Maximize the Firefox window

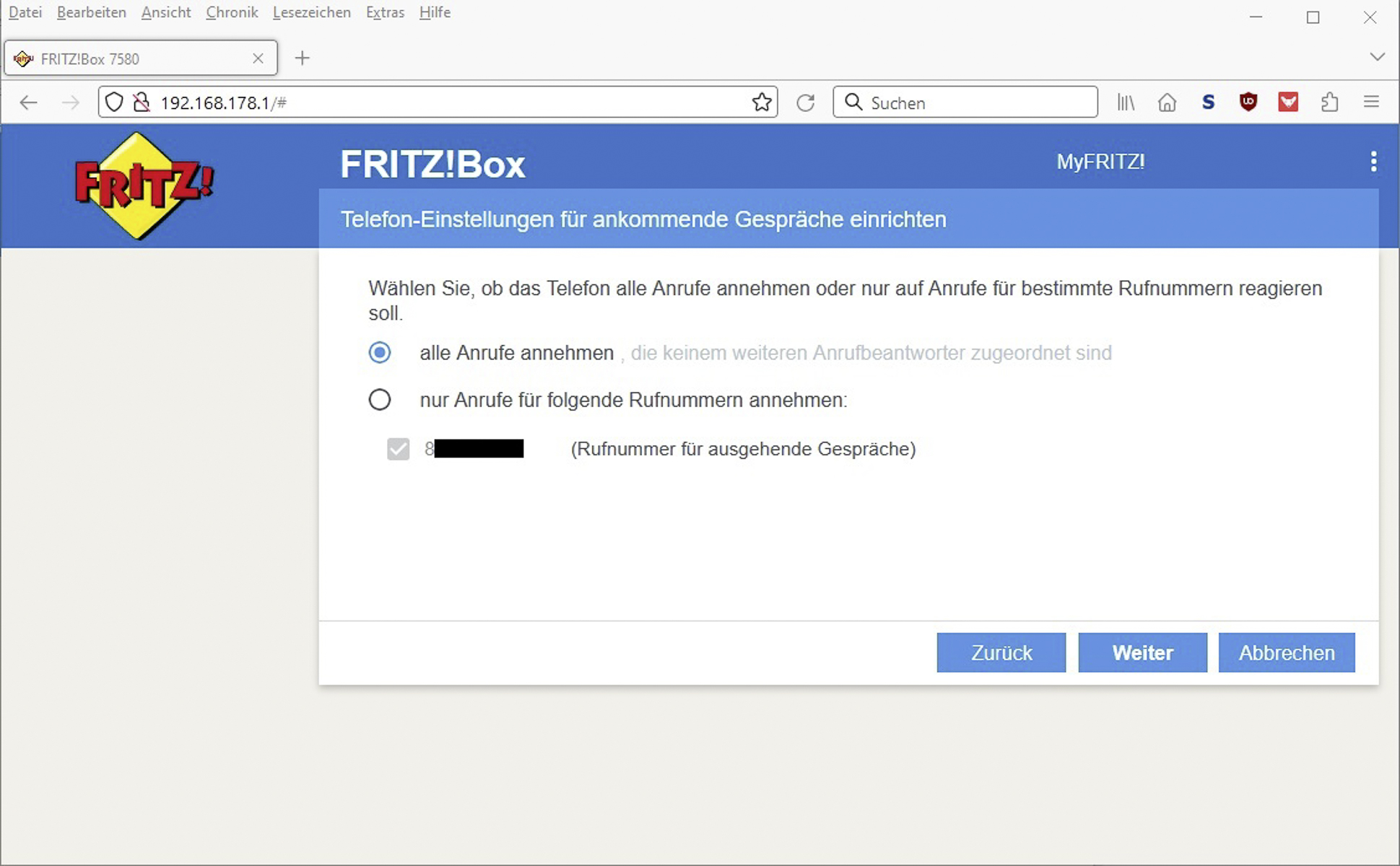click(x=1313, y=17)
